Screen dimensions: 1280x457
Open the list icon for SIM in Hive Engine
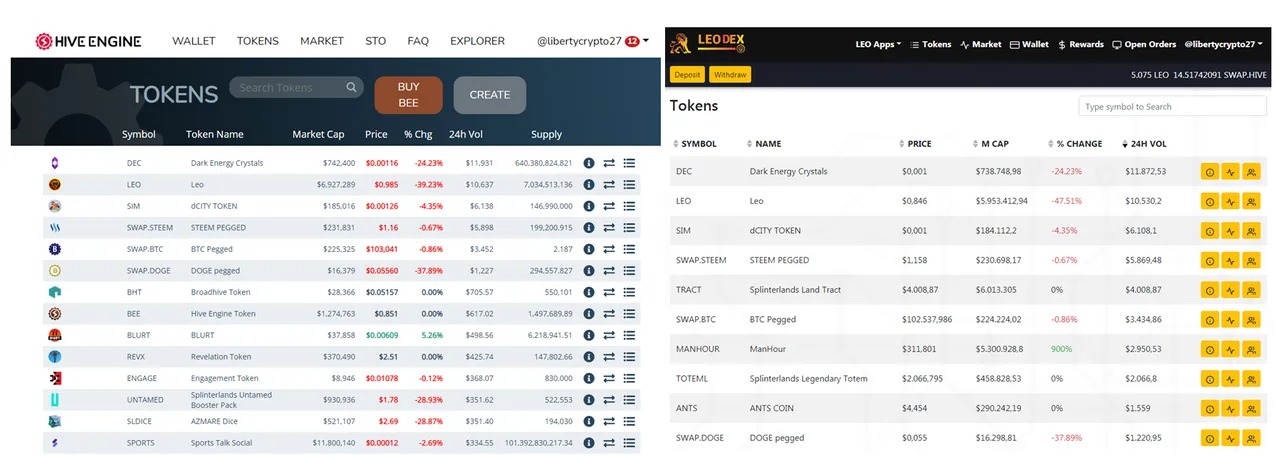pos(629,205)
